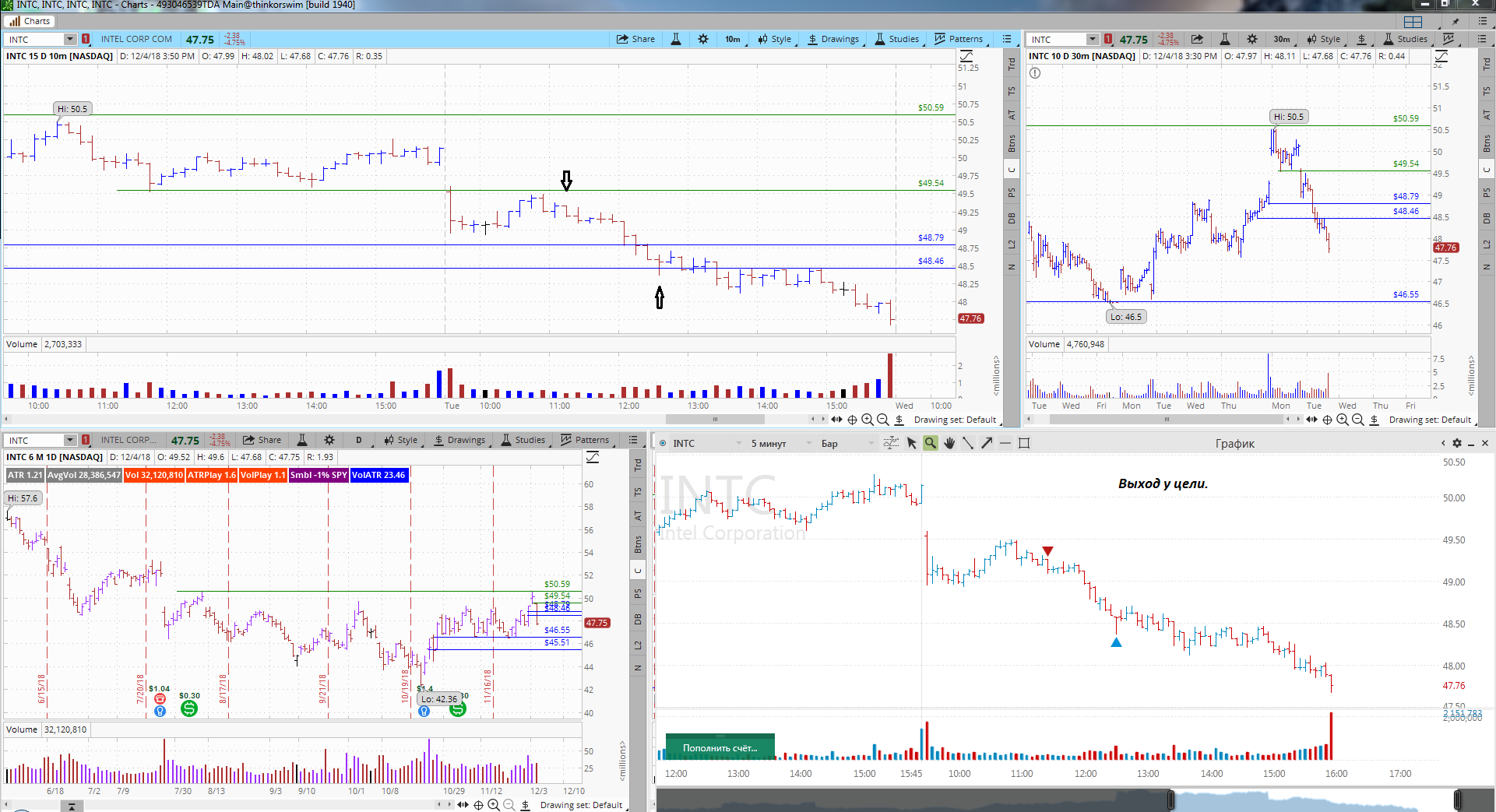This screenshot has width=1496, height=812.
Task: Open Style menu on the 10m chart
Action: point(775,39)
